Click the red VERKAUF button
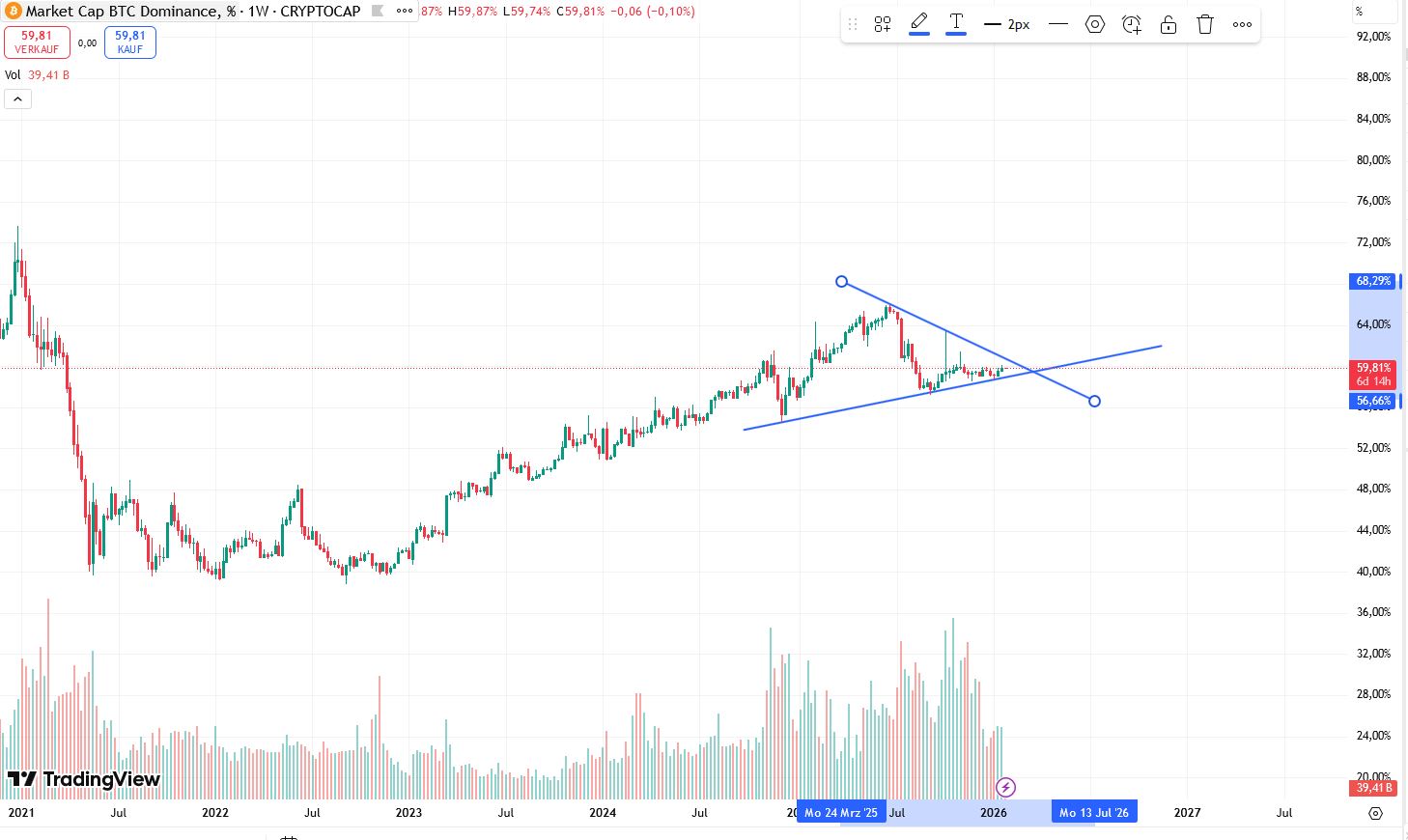This screenshot has width=1408, height=840. click(x=37, y=42)
